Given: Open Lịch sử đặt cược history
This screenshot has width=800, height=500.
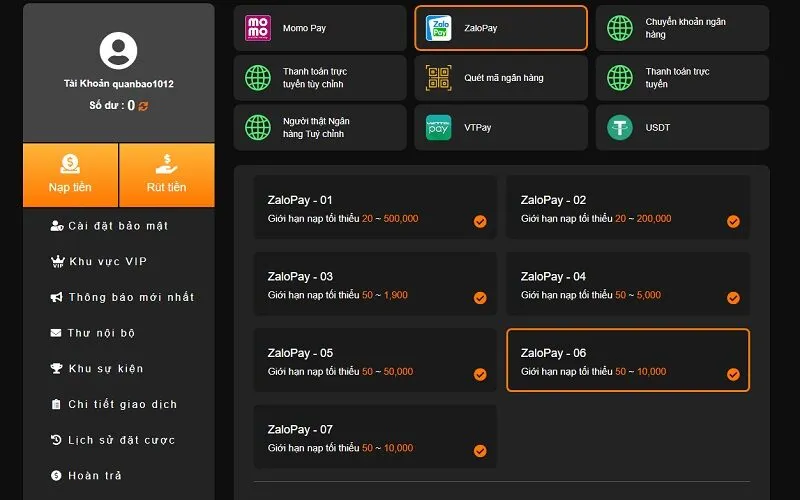Looking at the screenshot, I should (x=121, y=440).
